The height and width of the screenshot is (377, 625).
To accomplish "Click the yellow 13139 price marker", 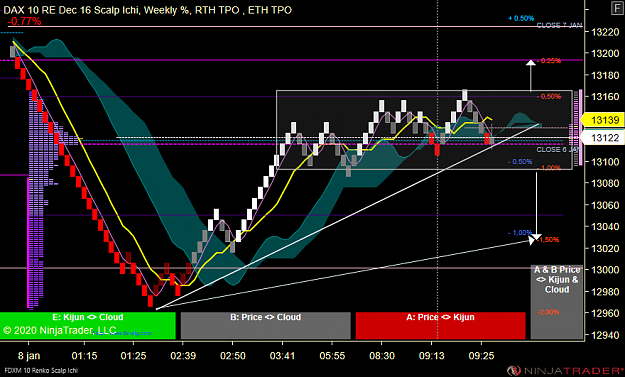I will (602, 120).
